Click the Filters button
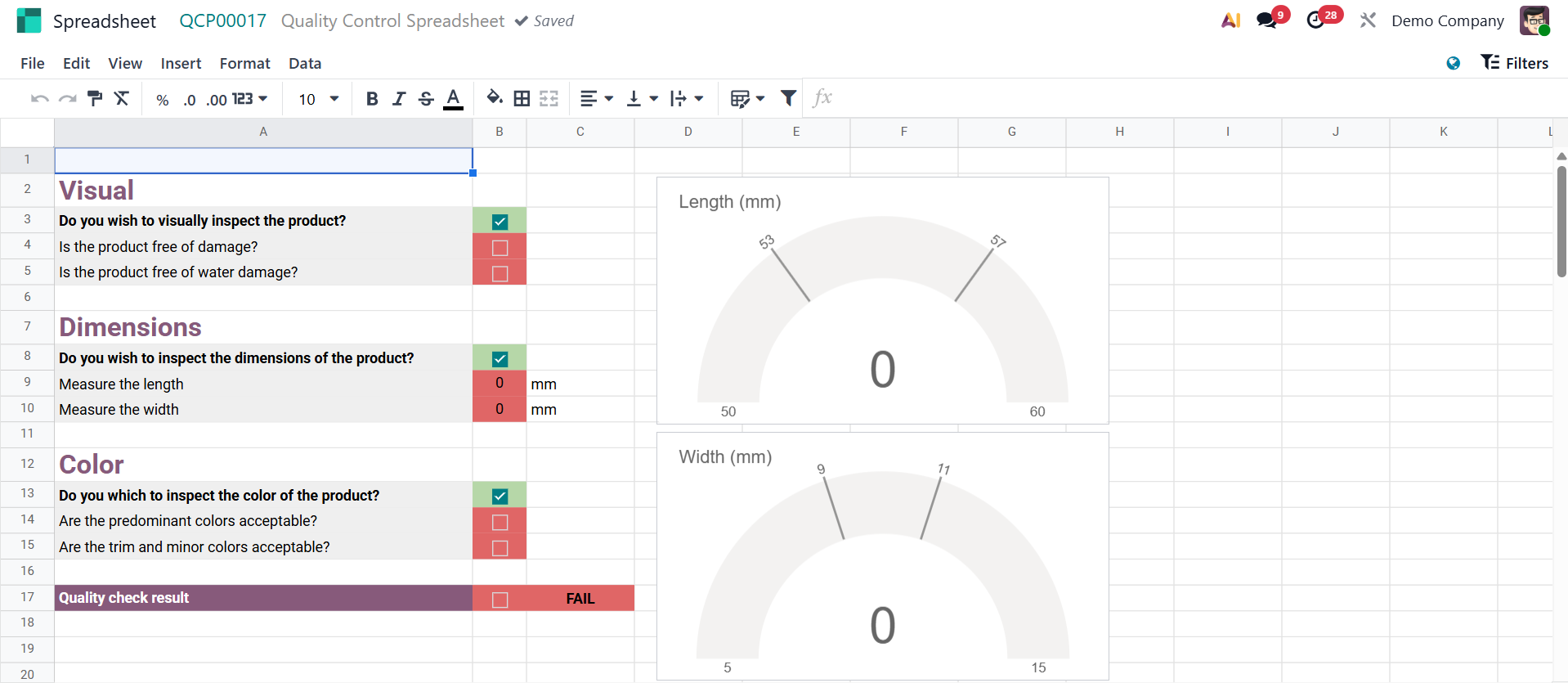Screen dimensions: 1568x683 [x=1514, y=63]
